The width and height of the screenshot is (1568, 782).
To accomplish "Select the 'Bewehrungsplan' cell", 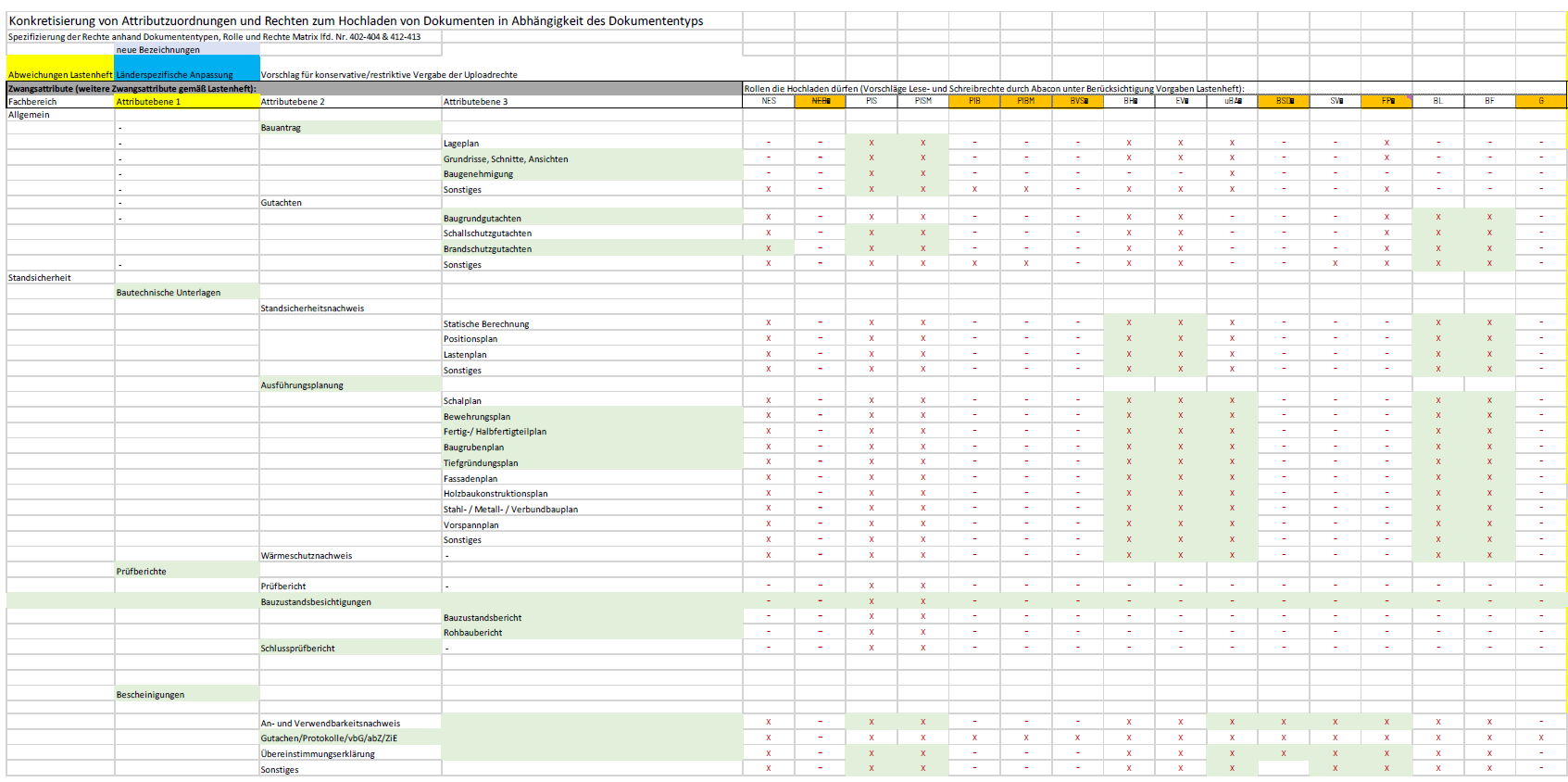I will coord(592,417).
